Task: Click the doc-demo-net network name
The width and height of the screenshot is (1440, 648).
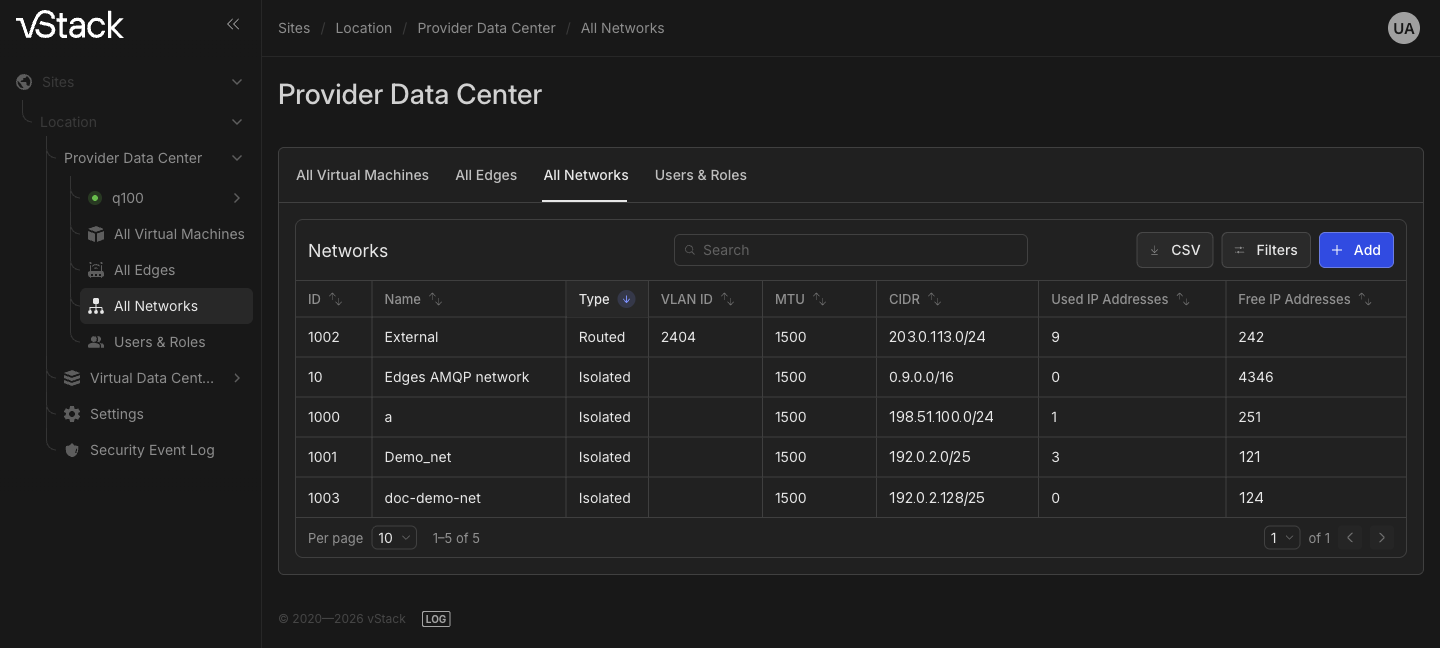Action: point(433,497)
